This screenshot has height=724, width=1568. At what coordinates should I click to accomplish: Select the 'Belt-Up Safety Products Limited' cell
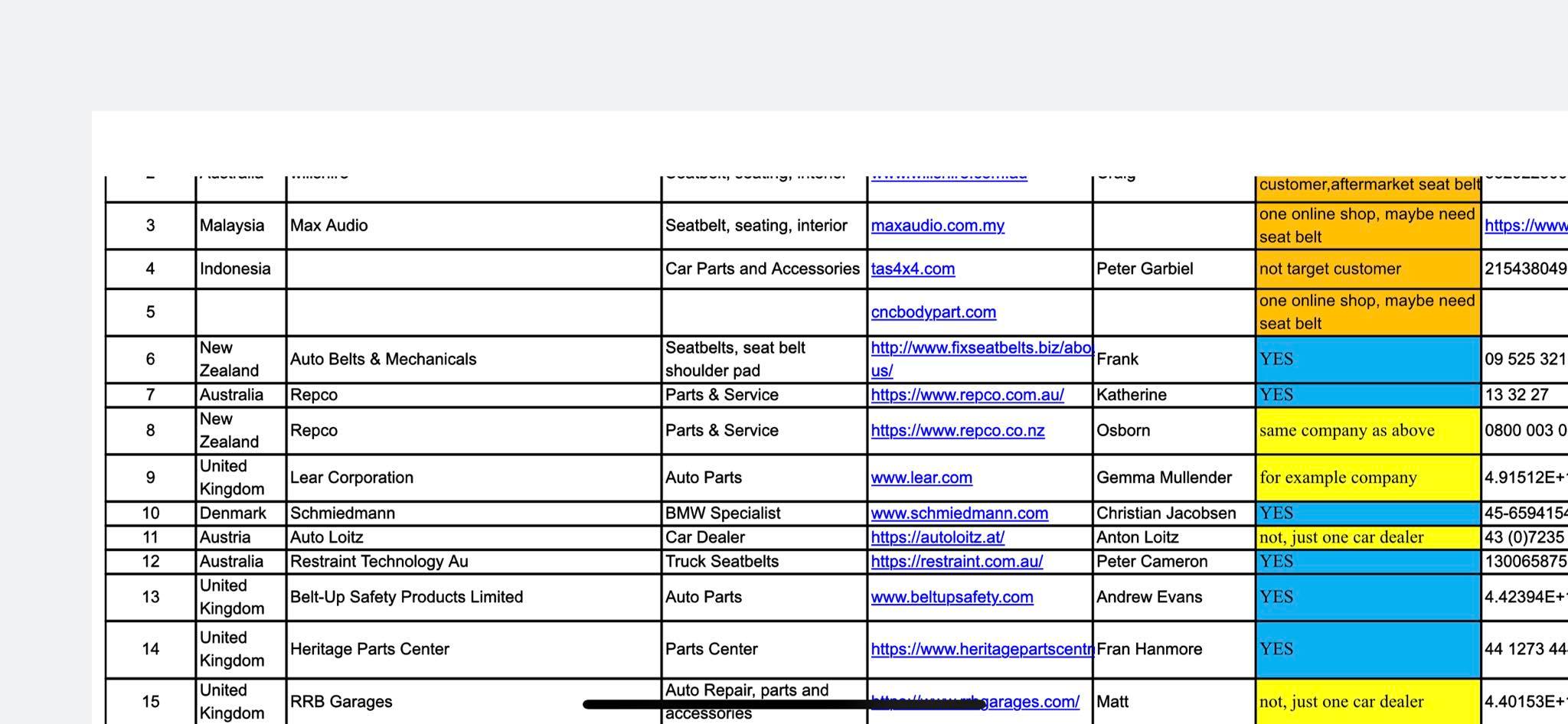474,597
